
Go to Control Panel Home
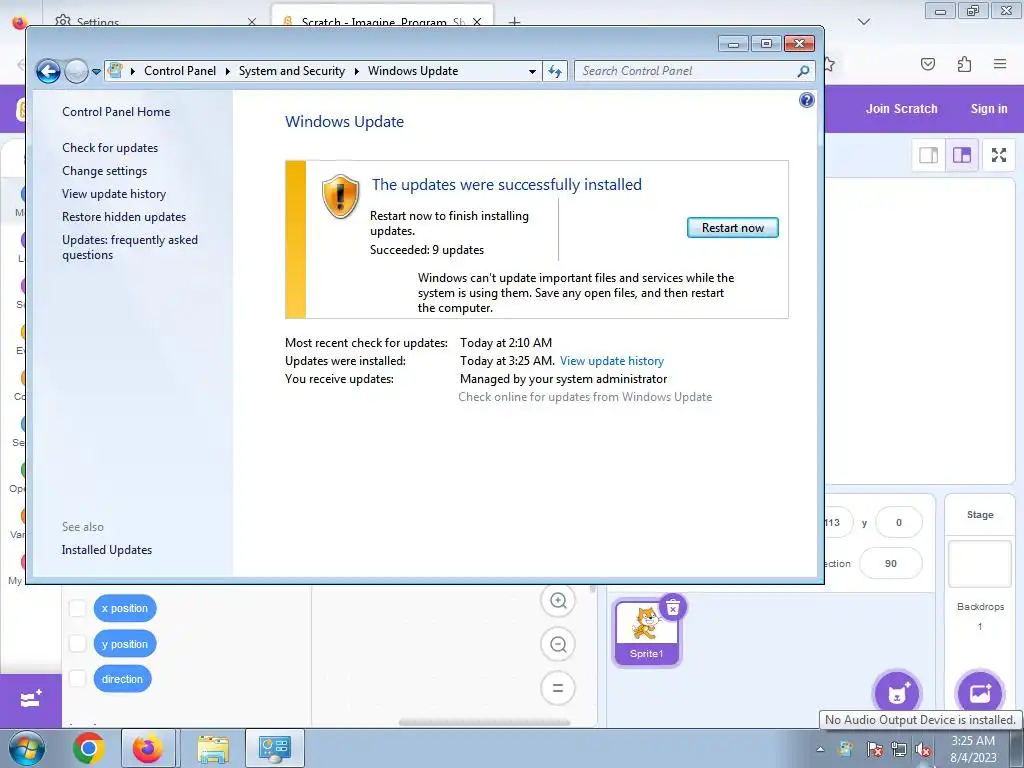click(x=116, y=112)
